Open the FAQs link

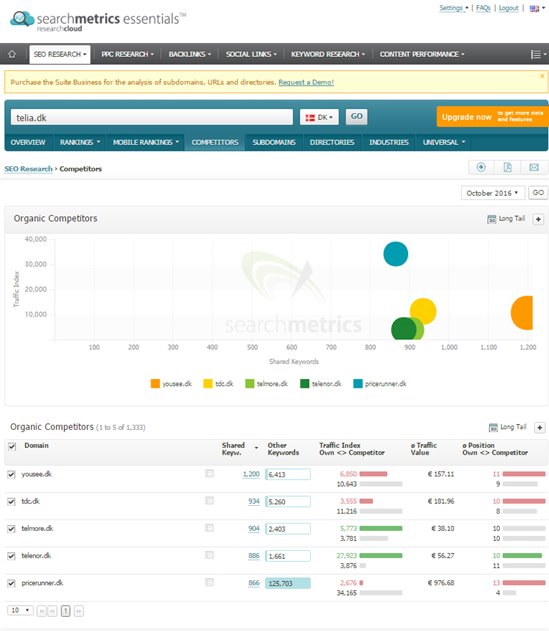[x=483, y=8]
